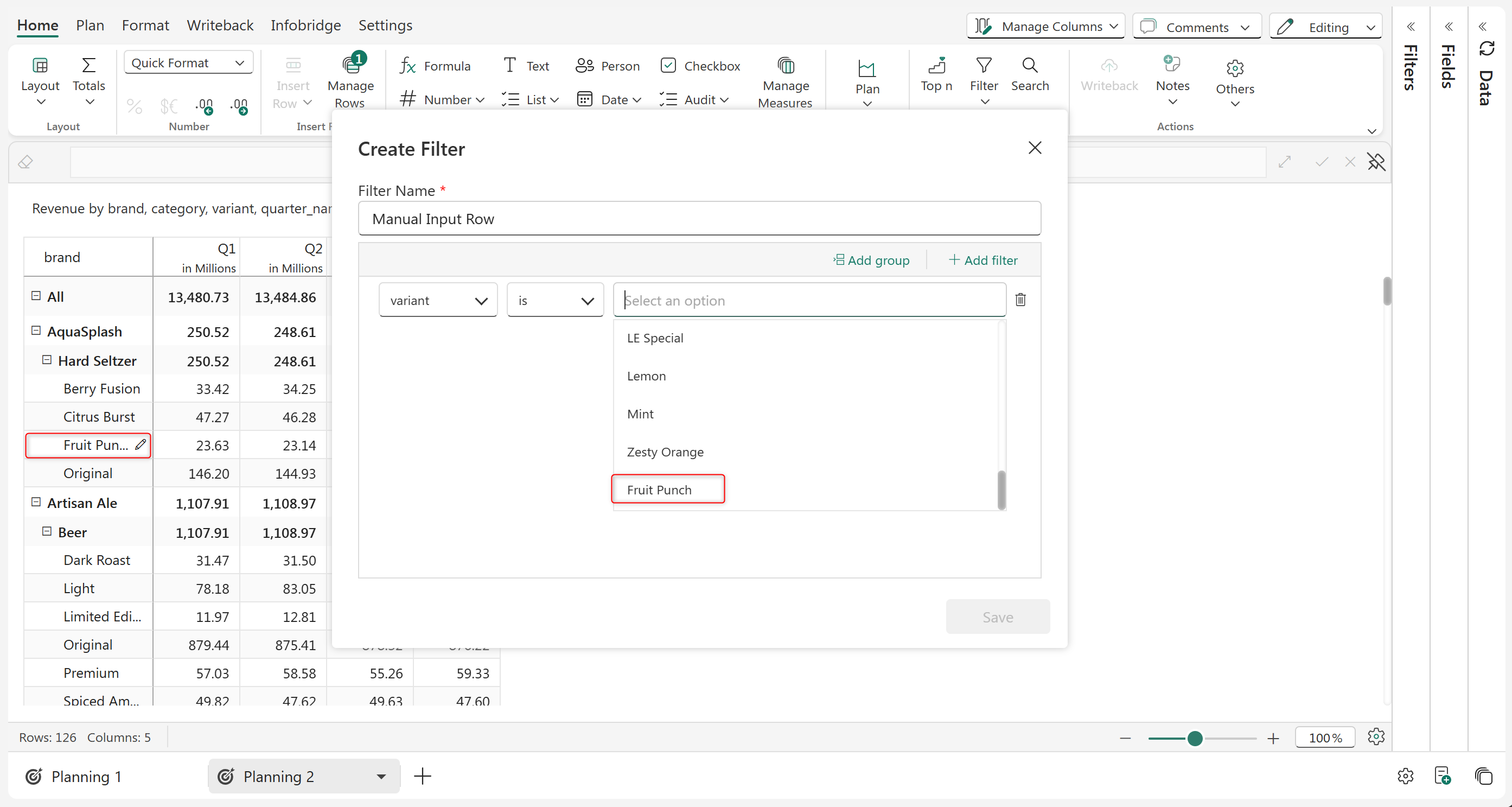Open the 'is' operator dropdown
The height and width of the screenshot is (807, 1512).
554,301
